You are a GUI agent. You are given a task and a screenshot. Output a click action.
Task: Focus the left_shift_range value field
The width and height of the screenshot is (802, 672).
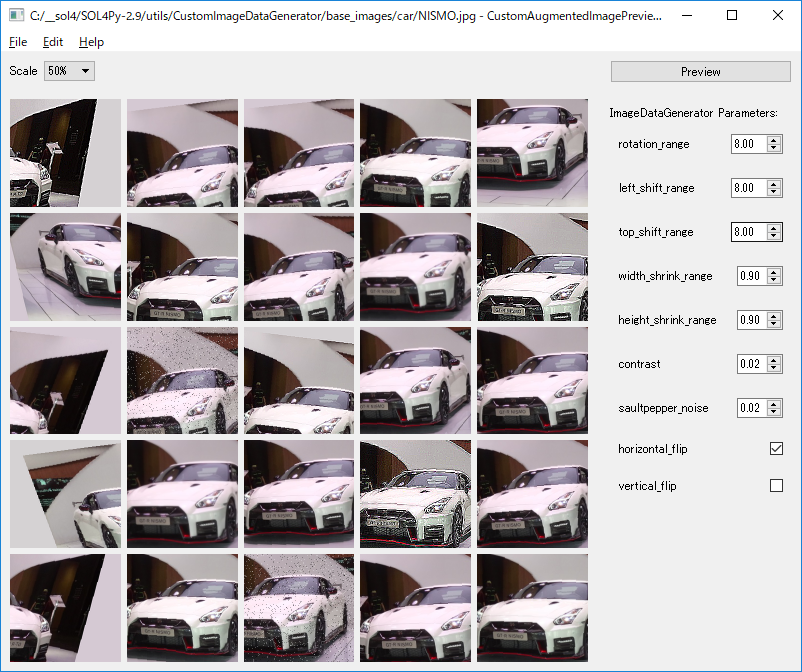(749, 188)
